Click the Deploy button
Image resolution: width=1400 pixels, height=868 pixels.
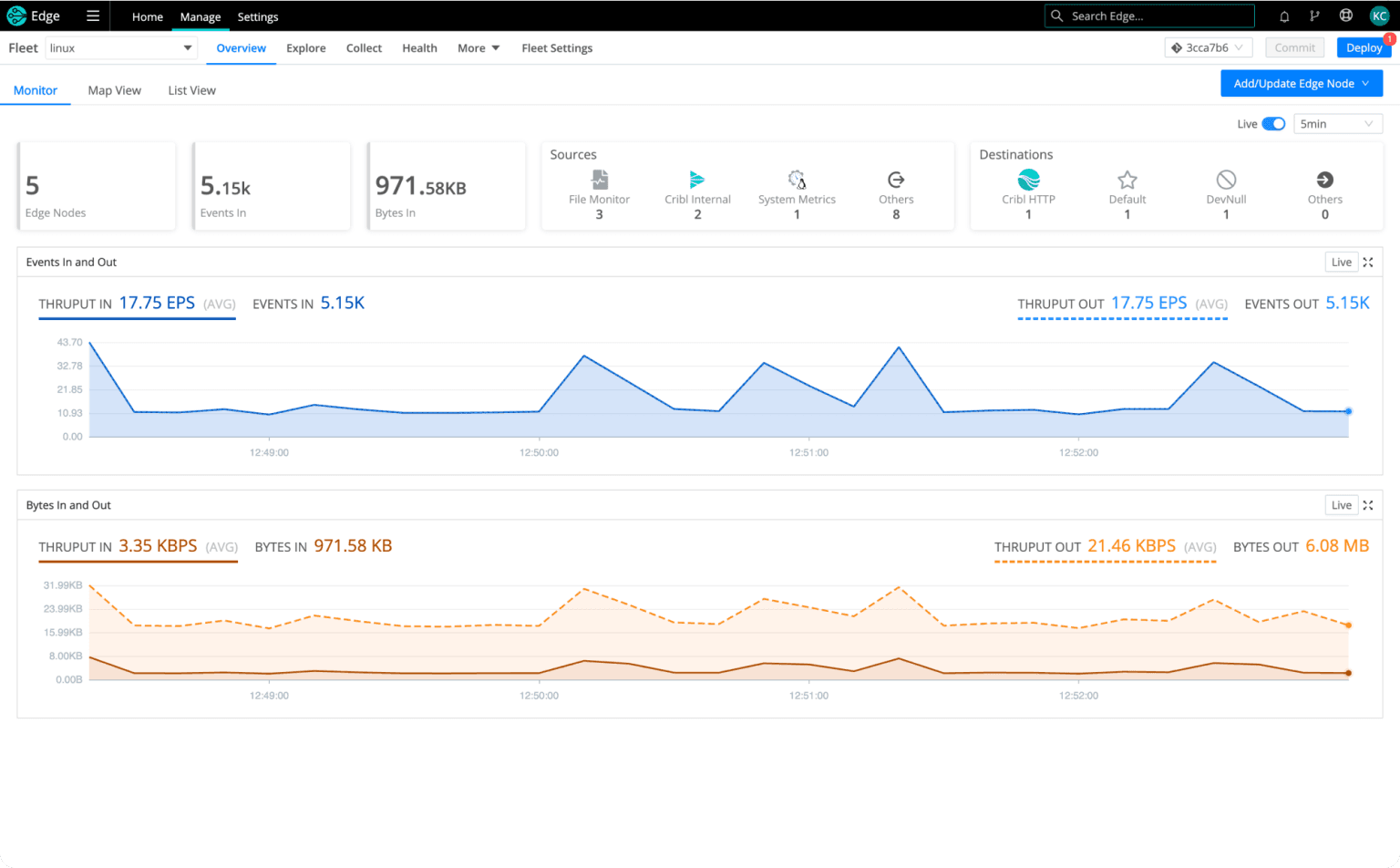tap(1363, 48)
